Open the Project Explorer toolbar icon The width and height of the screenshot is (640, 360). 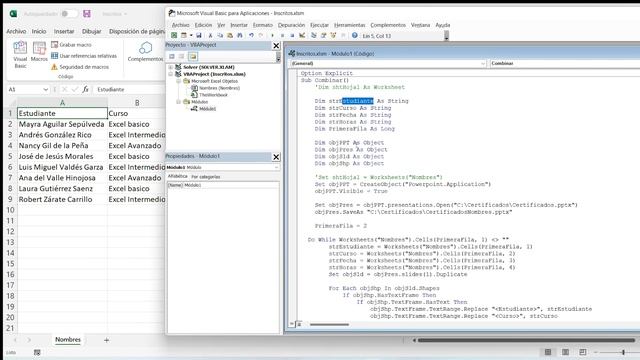313,36
